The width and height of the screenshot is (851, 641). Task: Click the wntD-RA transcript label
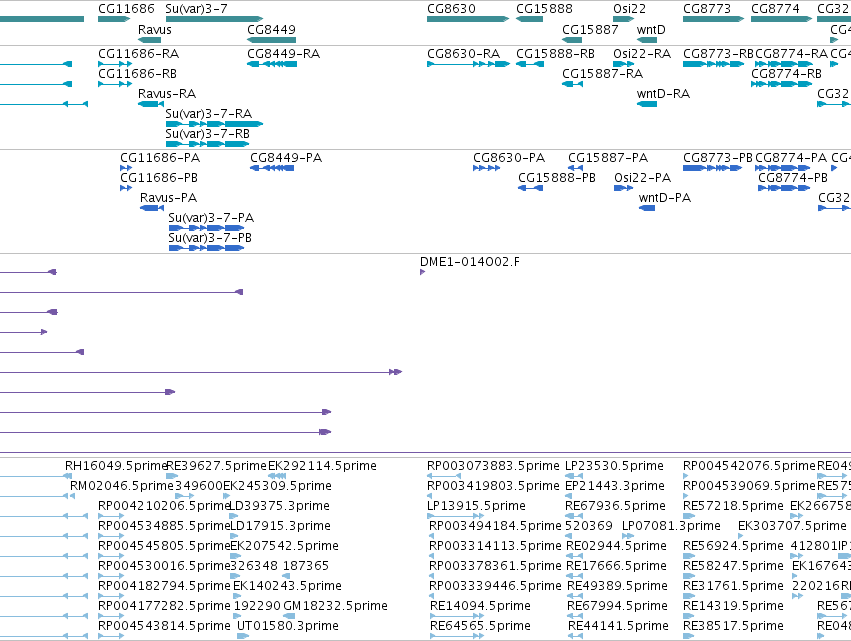click(x=663, y=93)
